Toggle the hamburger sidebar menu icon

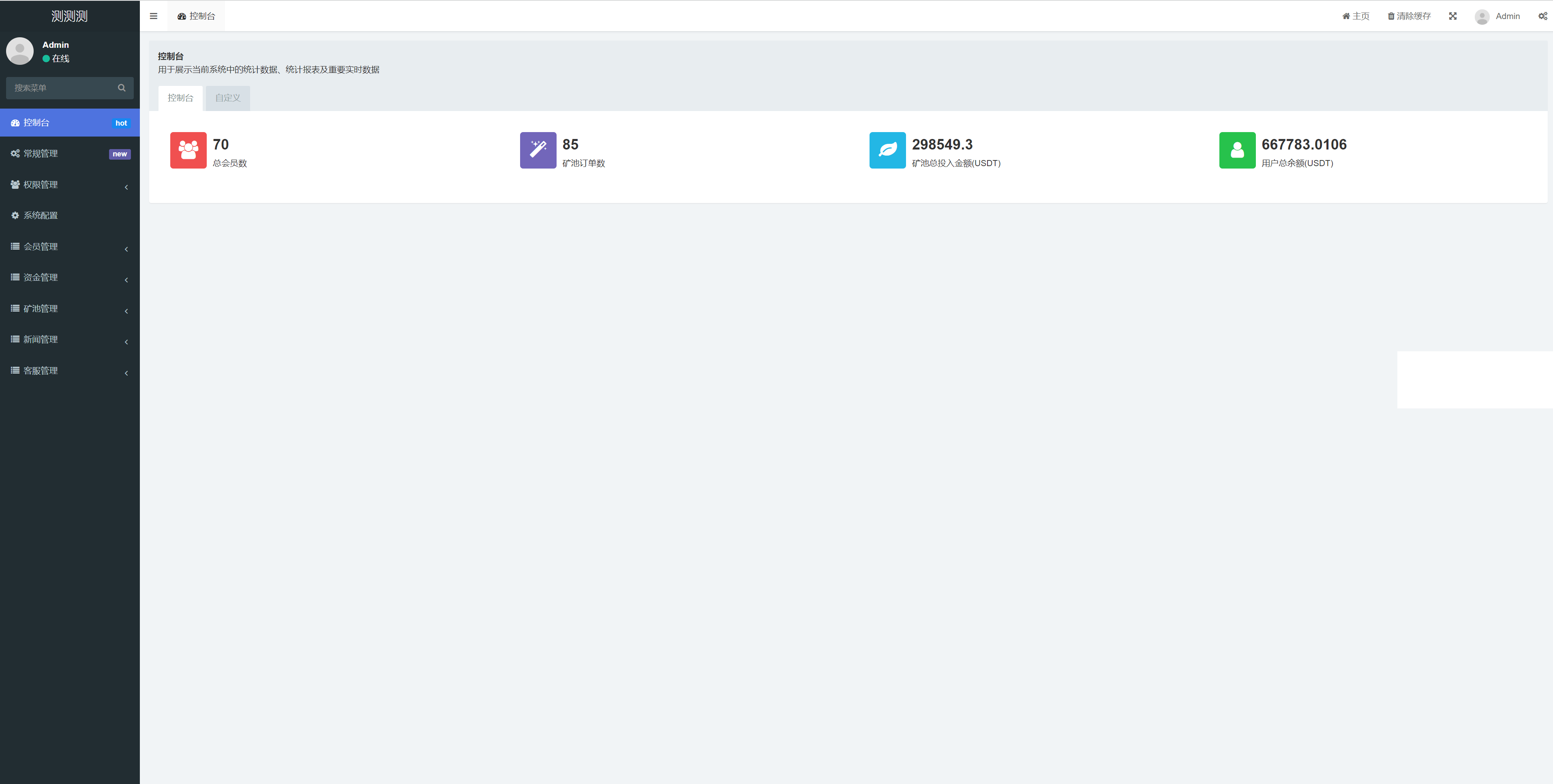click(x=153, y=16)
